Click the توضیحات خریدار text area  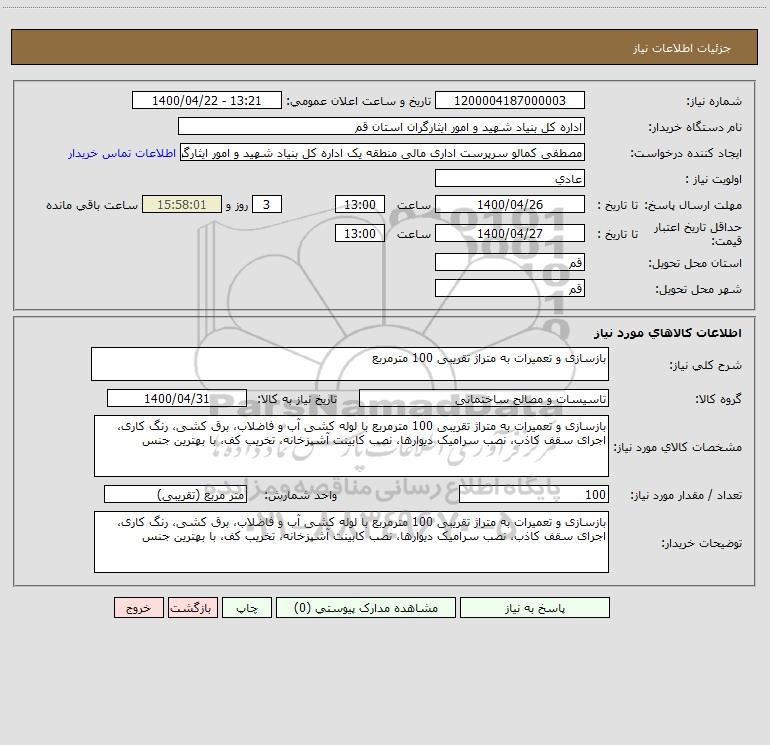pos(351,542)
